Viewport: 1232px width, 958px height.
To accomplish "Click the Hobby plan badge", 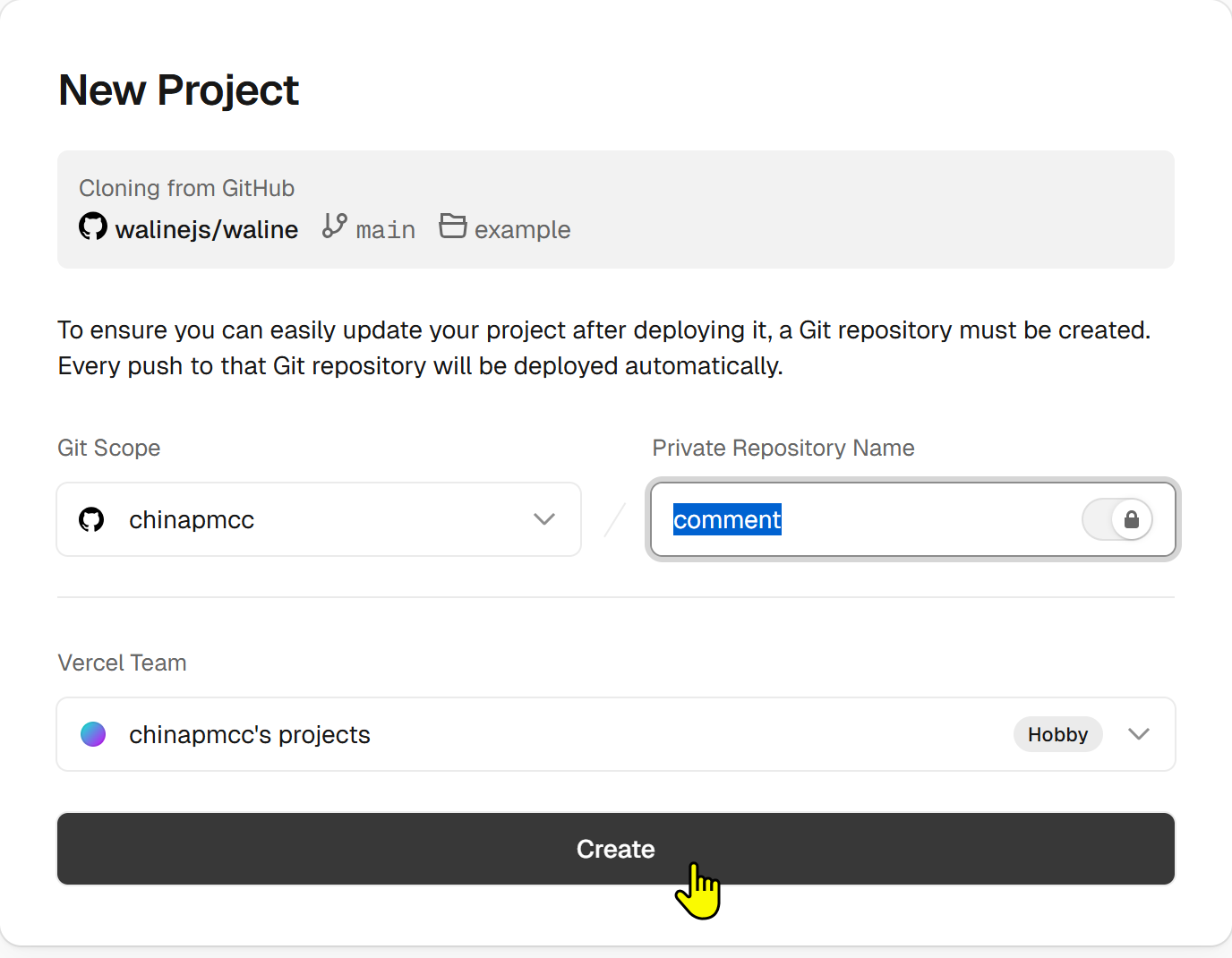I will [x=1057, y=734].
